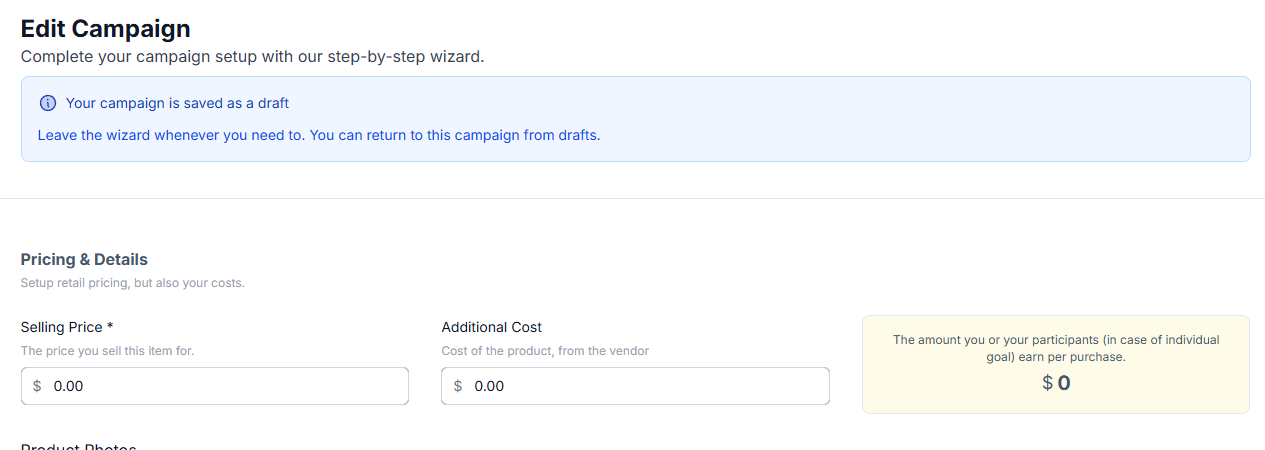This screenshot has width=1265, height=450.
Task: Click the partially visible Product Photos label
Action: [79, 446]
